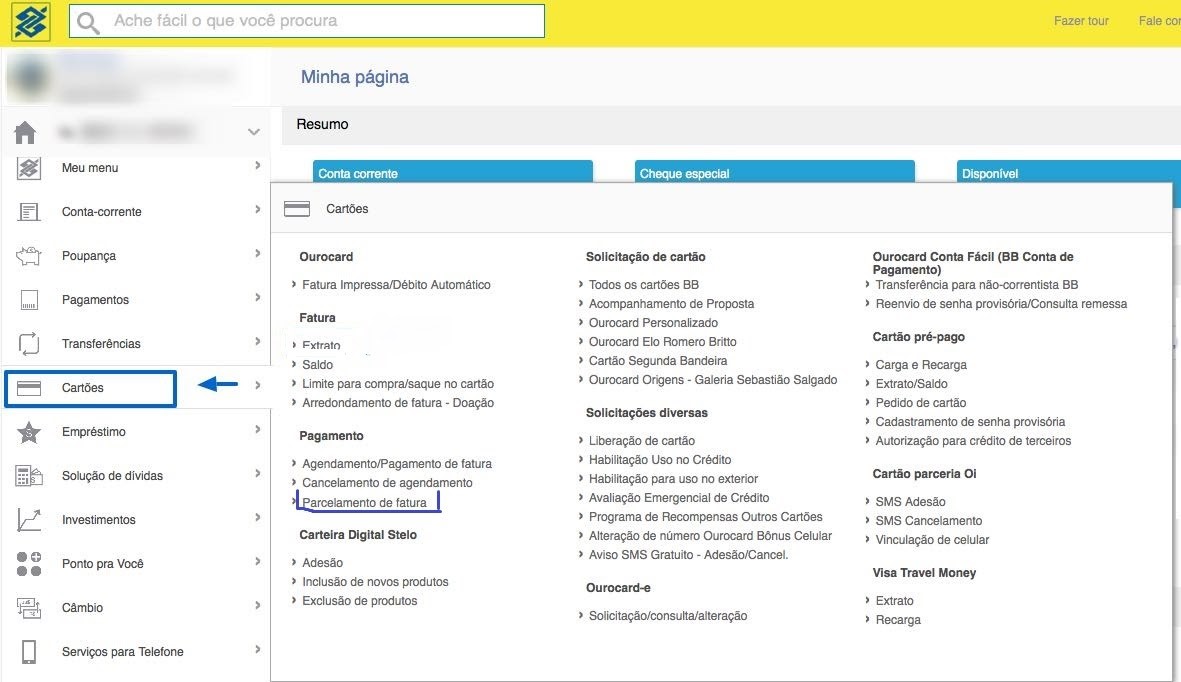
Task: Open Recarga under Visa Travel Money
Action: pos(898,619)
